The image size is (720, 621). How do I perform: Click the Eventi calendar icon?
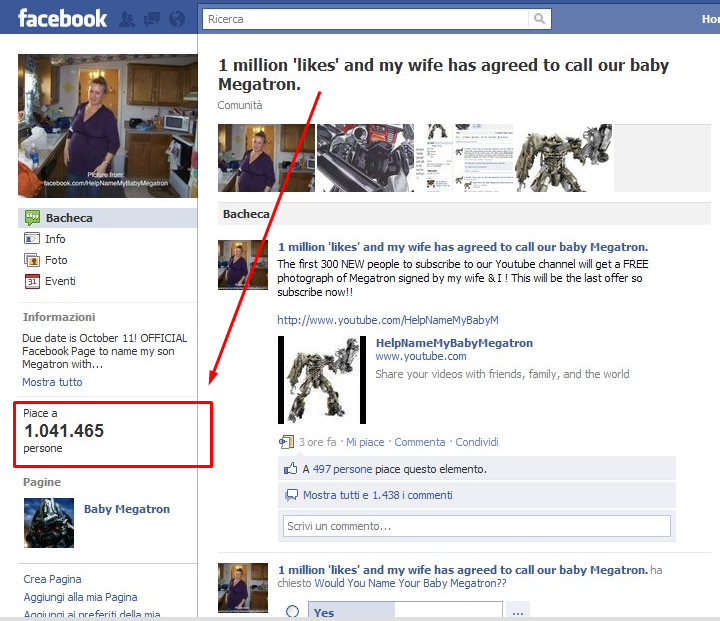pyautogui.click(x=32, y=281)
